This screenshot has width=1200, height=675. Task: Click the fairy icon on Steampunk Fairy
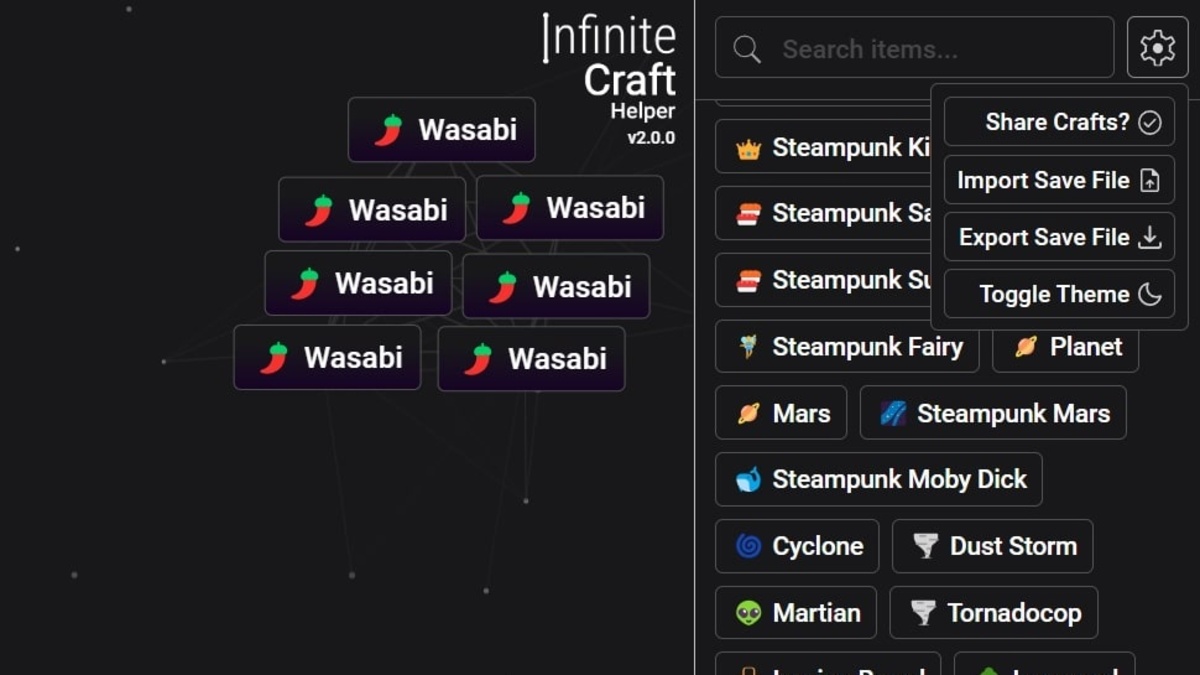coord(748,347)
